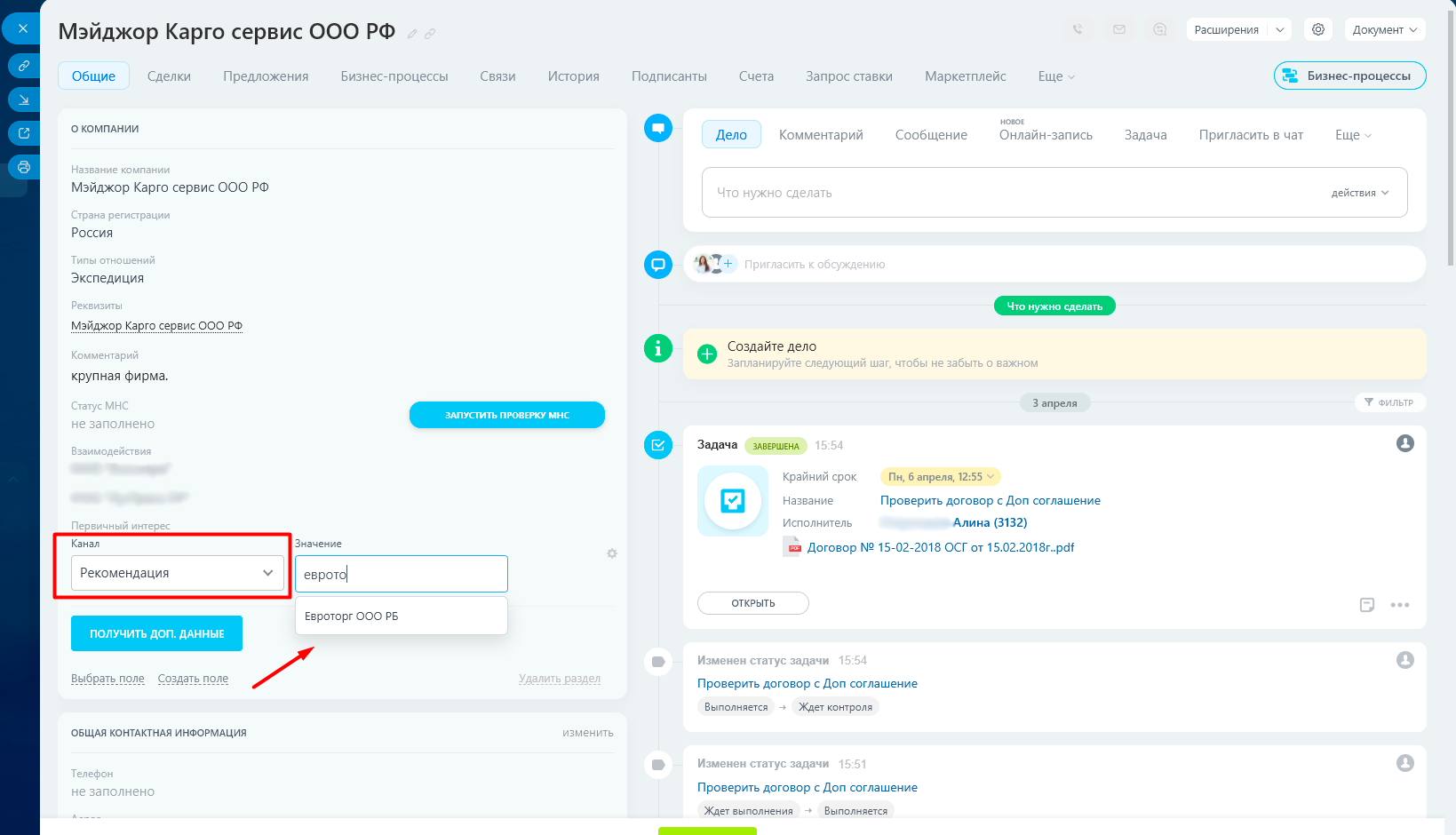Open История tab
The height and width of the screenshot is (835, 1456).
[573, 76]
